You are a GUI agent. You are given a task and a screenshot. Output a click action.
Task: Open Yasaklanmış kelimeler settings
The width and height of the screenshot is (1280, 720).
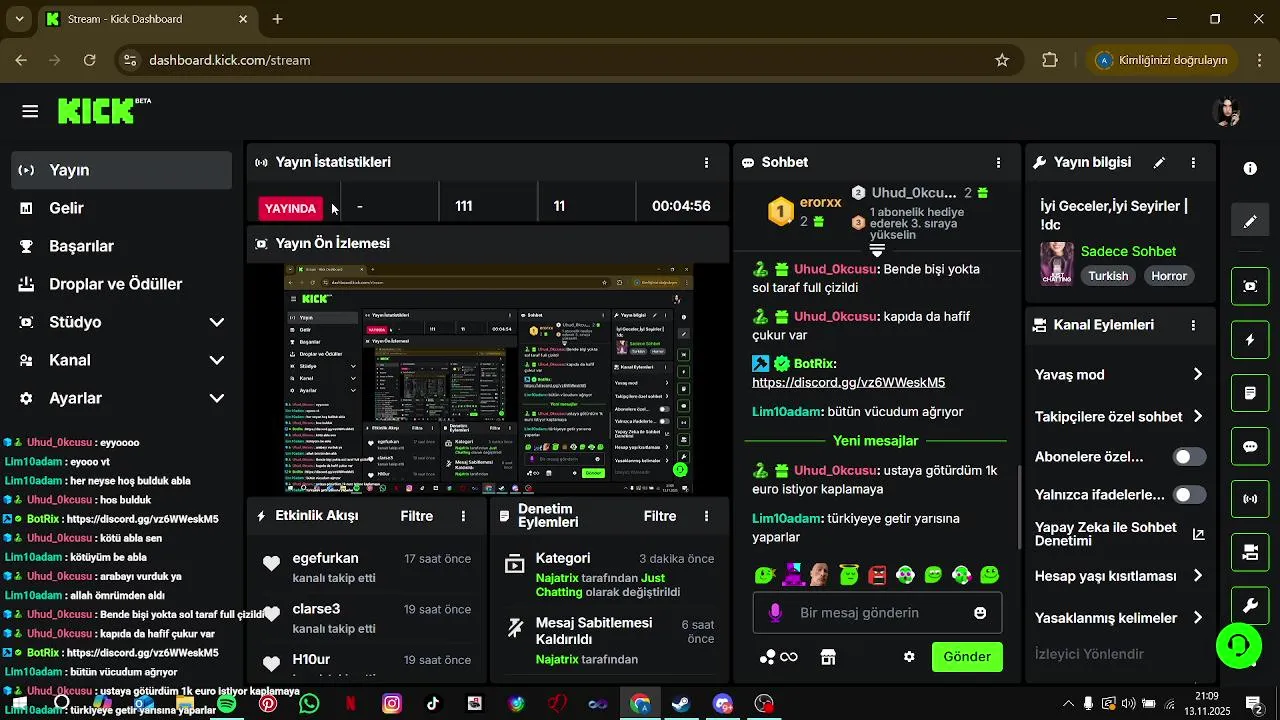pos(1119,618)
